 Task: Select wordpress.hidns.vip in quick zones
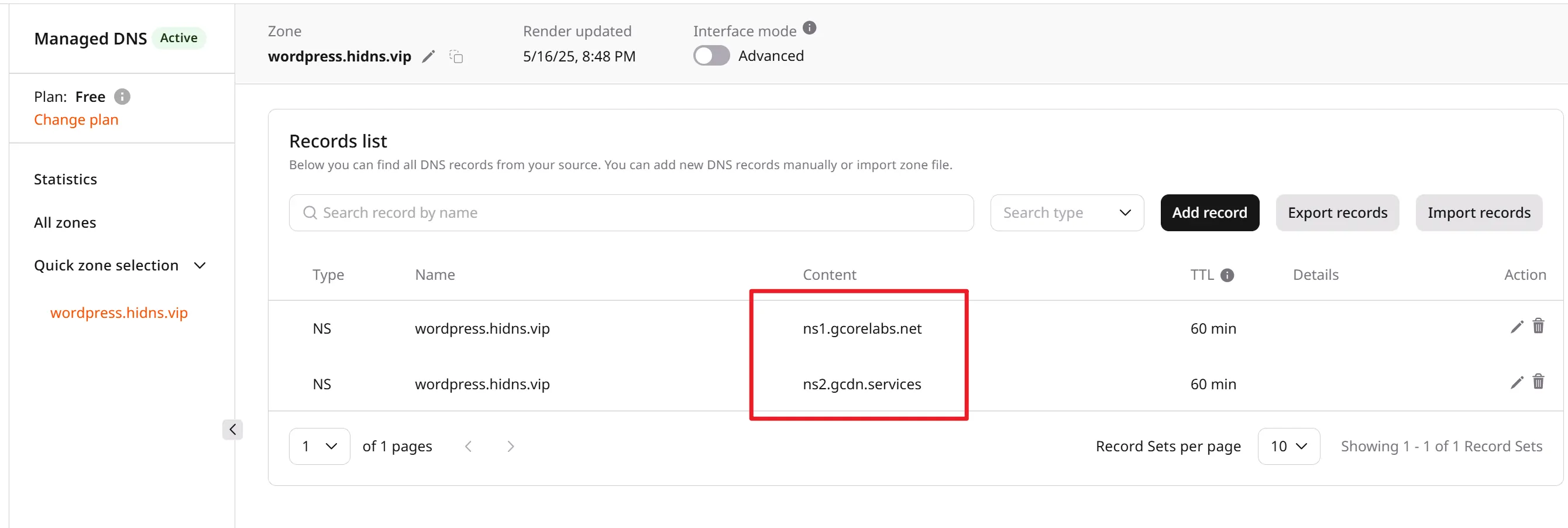[119, 313]
